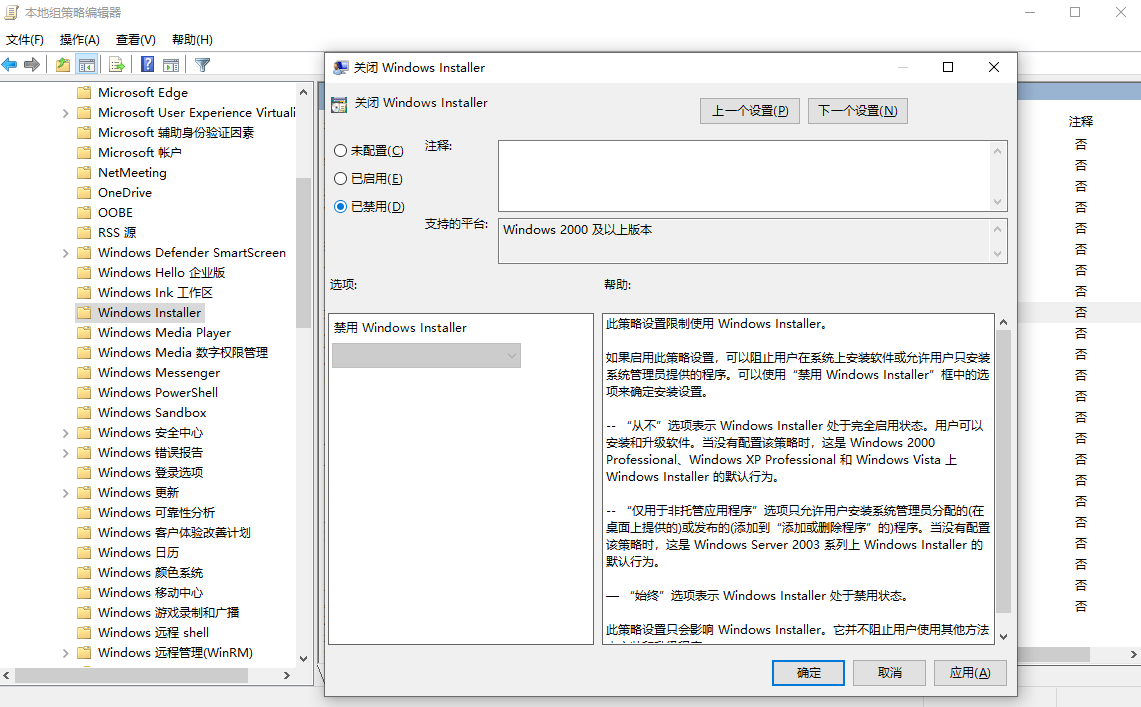1141x707 pixels.
Task: Click the Back arrow toolbar icon
Action: [x=9, y=65]
